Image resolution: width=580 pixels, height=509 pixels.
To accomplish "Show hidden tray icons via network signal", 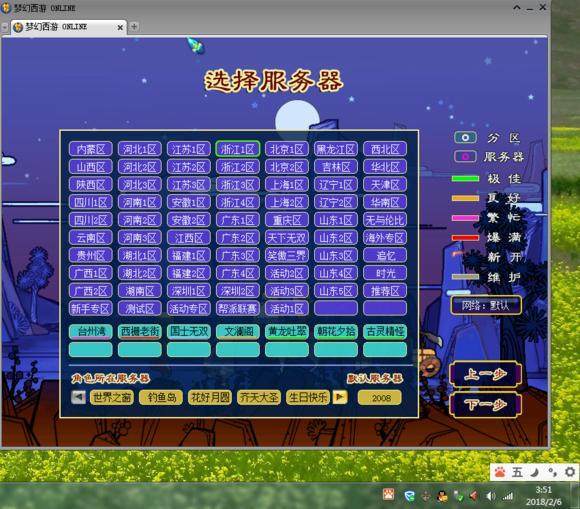I will 508,496.
